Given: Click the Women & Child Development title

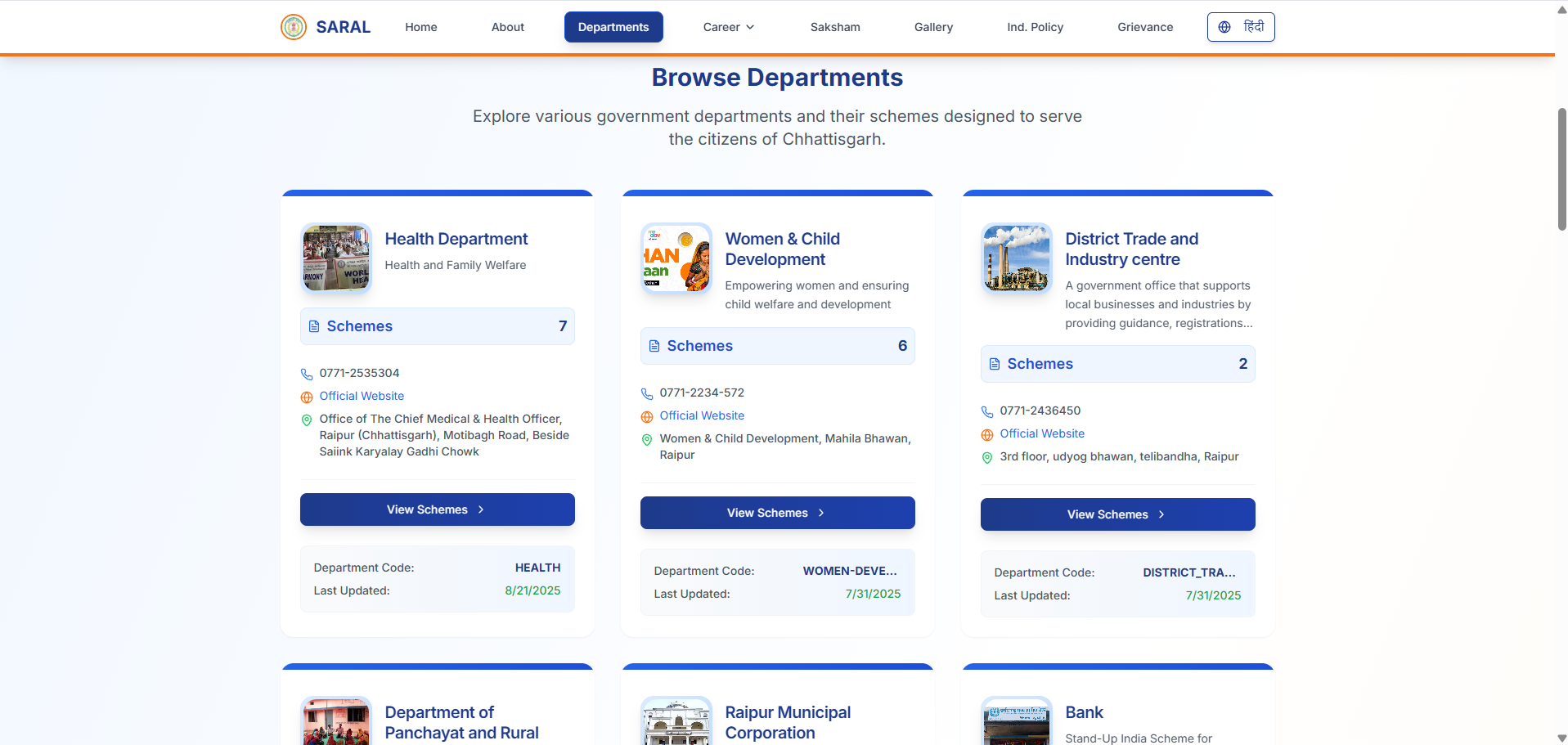Looking at the screenshot, I should pyautogui.click(x=783, y=249).
